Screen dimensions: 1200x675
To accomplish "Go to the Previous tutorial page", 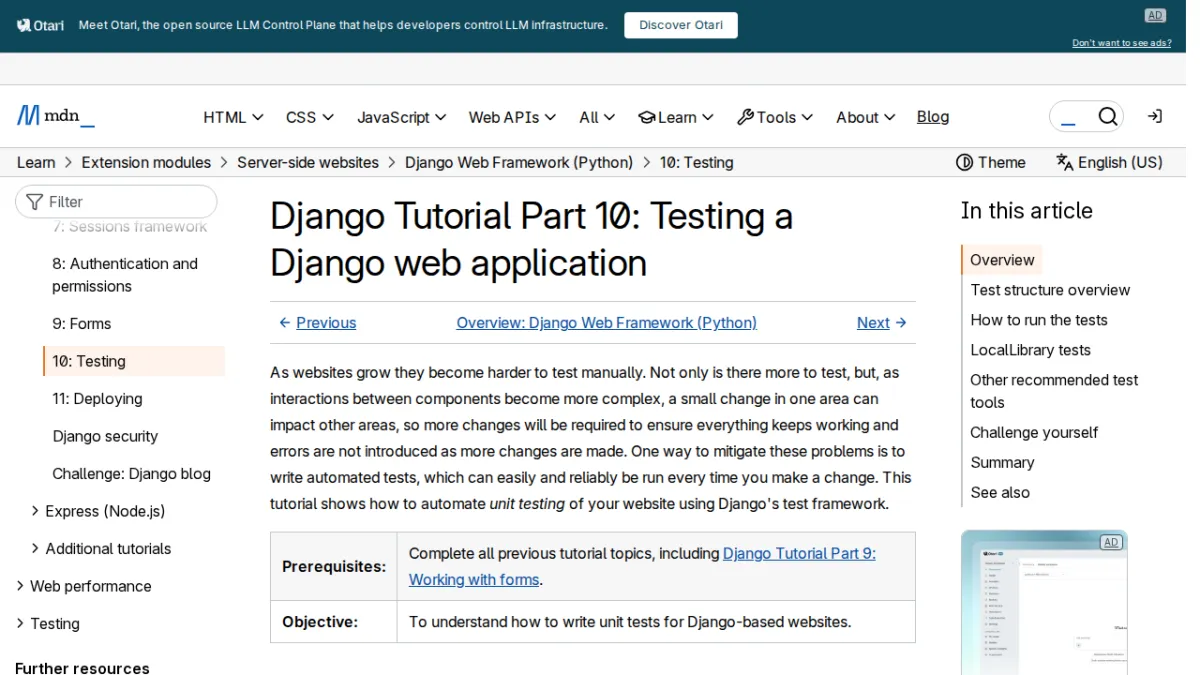I will [x=317, y=323].
